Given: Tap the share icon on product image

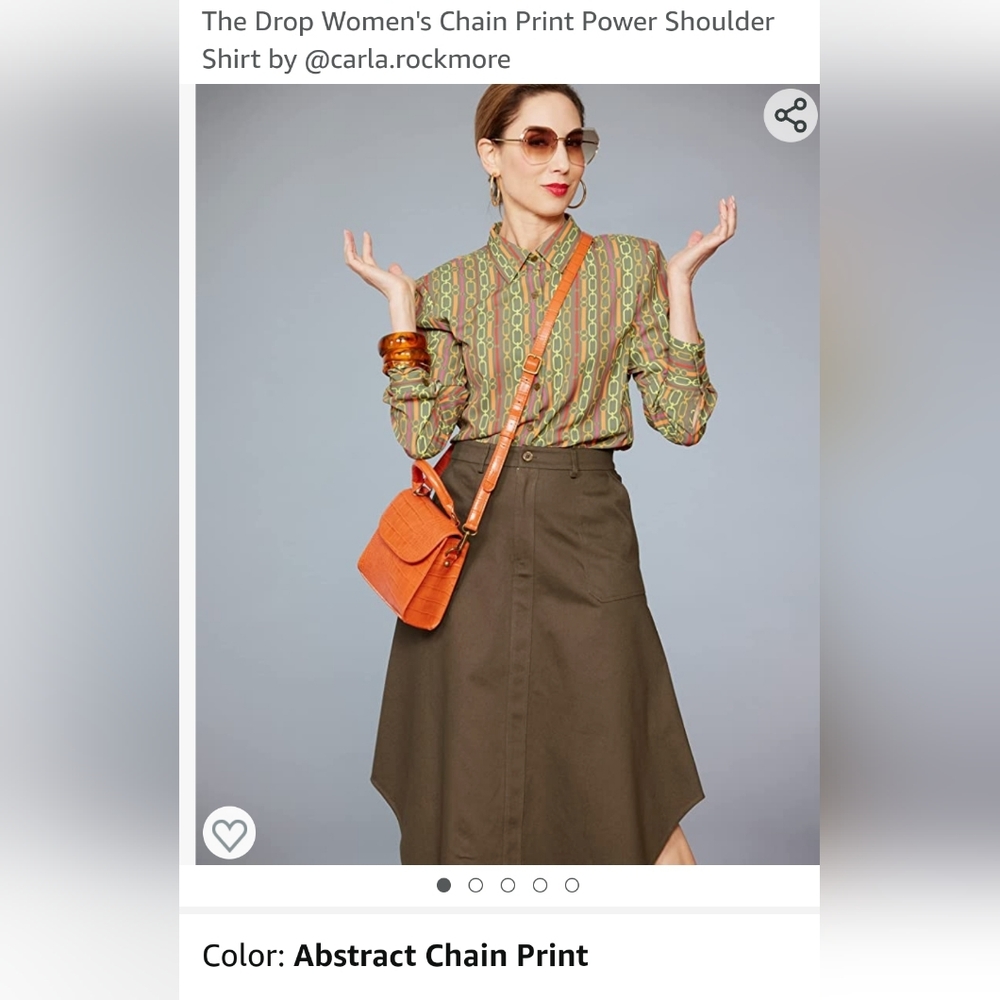Looking at the screenshot, I should [791, 115].
